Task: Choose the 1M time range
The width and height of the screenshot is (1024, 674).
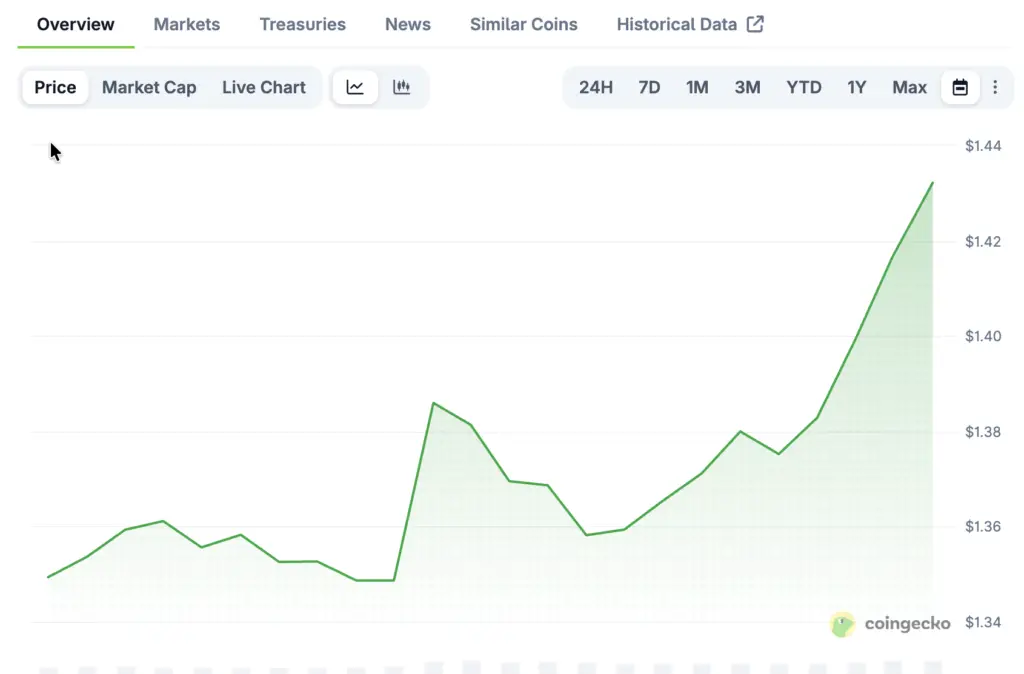Action: click(697, 87)
